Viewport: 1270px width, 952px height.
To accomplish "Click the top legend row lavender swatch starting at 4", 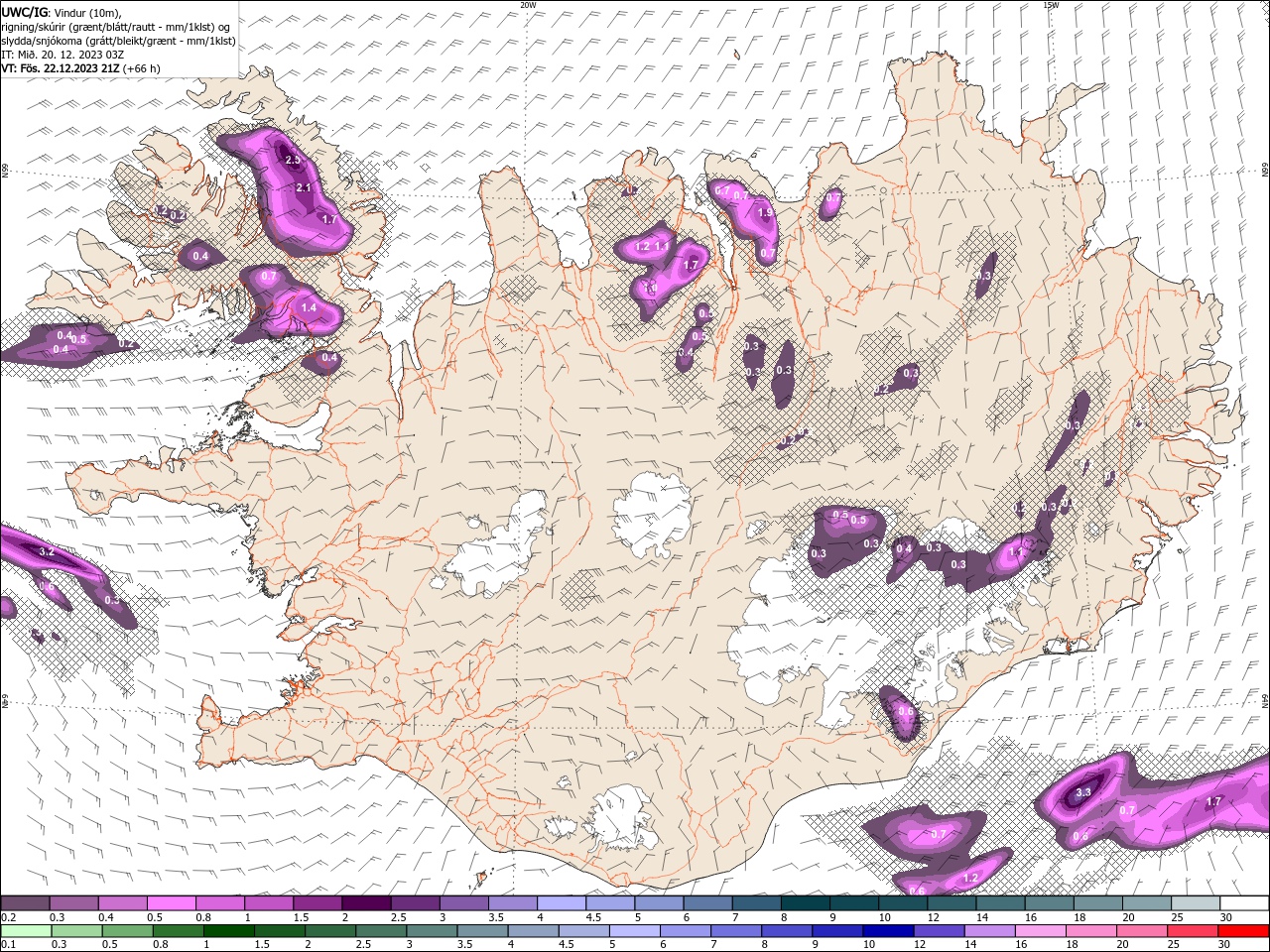I will tap(561, 902).
